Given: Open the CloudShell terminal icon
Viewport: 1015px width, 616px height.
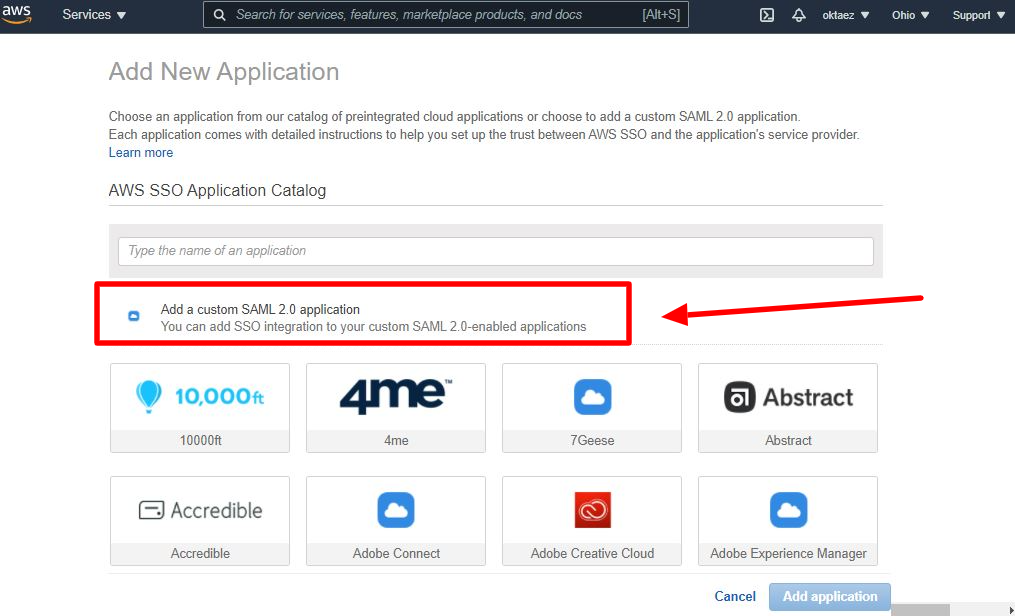Looking at the screenshot, I should point(766,15).
